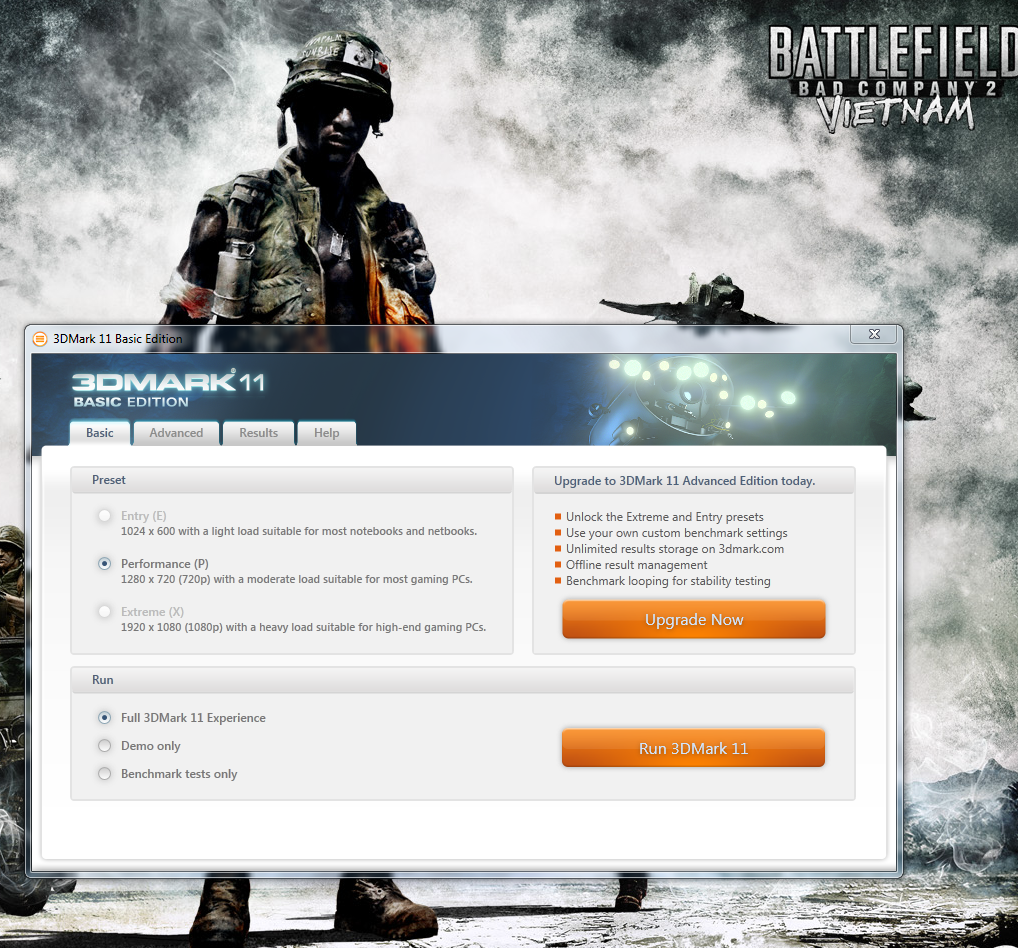The height and width of the screenshot is (948, 1018).
Task: Click the Run 3DMark 11 button
Action: (693, 748)
